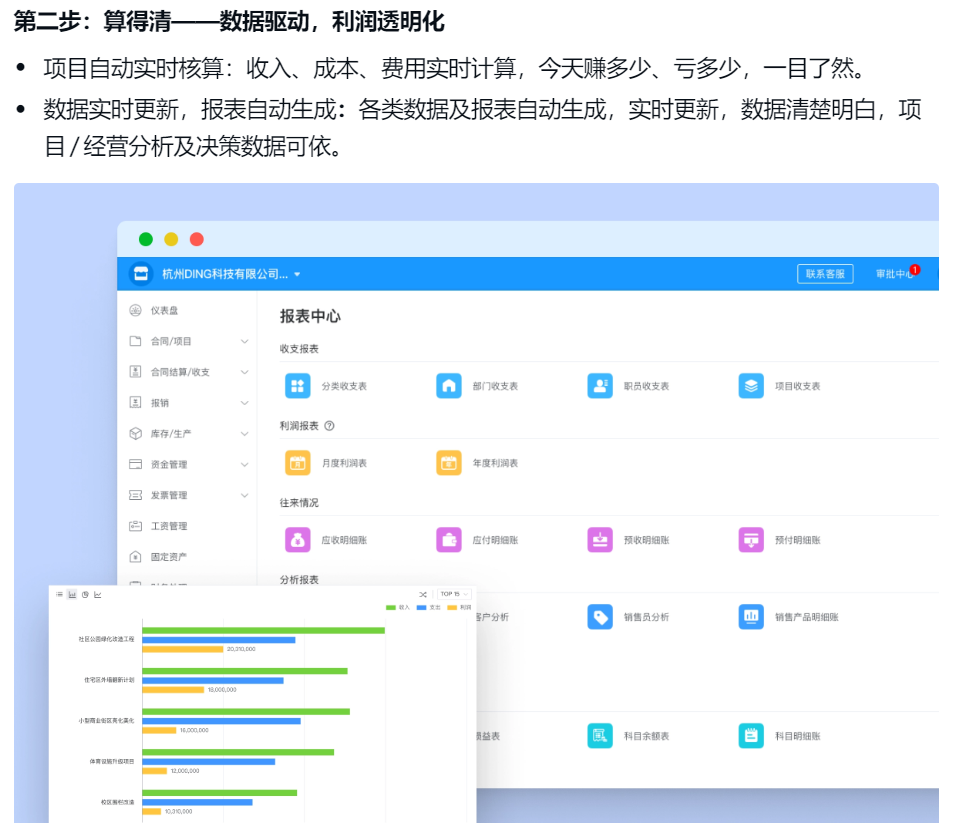The height and width of the screenshot is (835, 964).
Task: Click the 往来情况 section heading
Action: 299,502
